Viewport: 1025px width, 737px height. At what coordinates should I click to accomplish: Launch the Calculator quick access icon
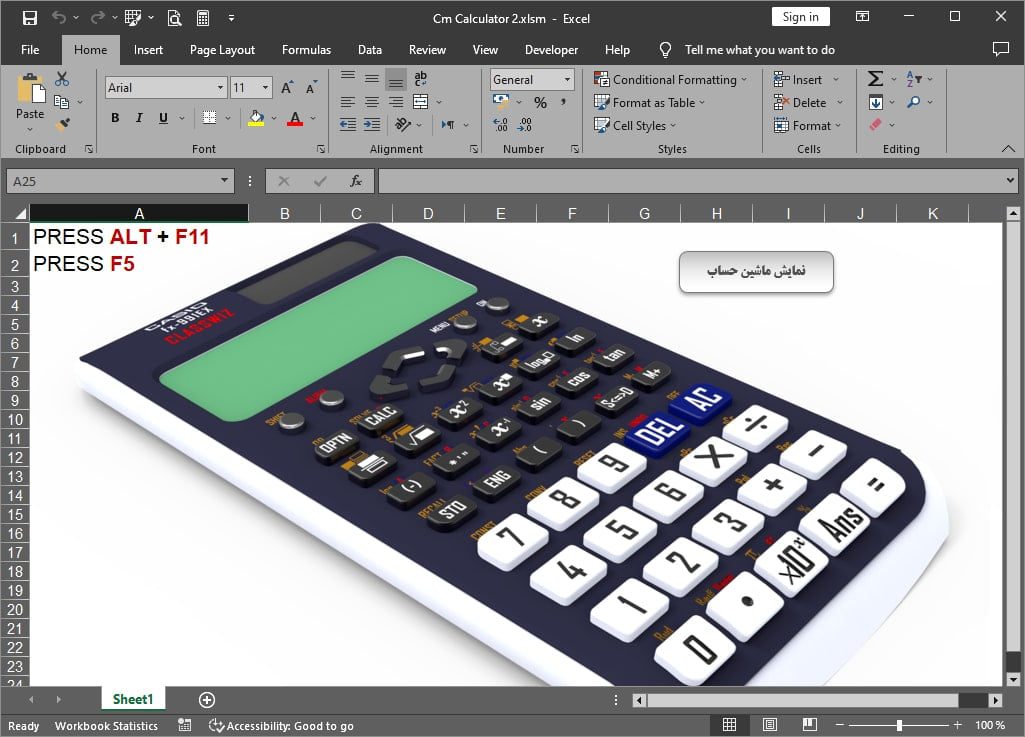203,18
